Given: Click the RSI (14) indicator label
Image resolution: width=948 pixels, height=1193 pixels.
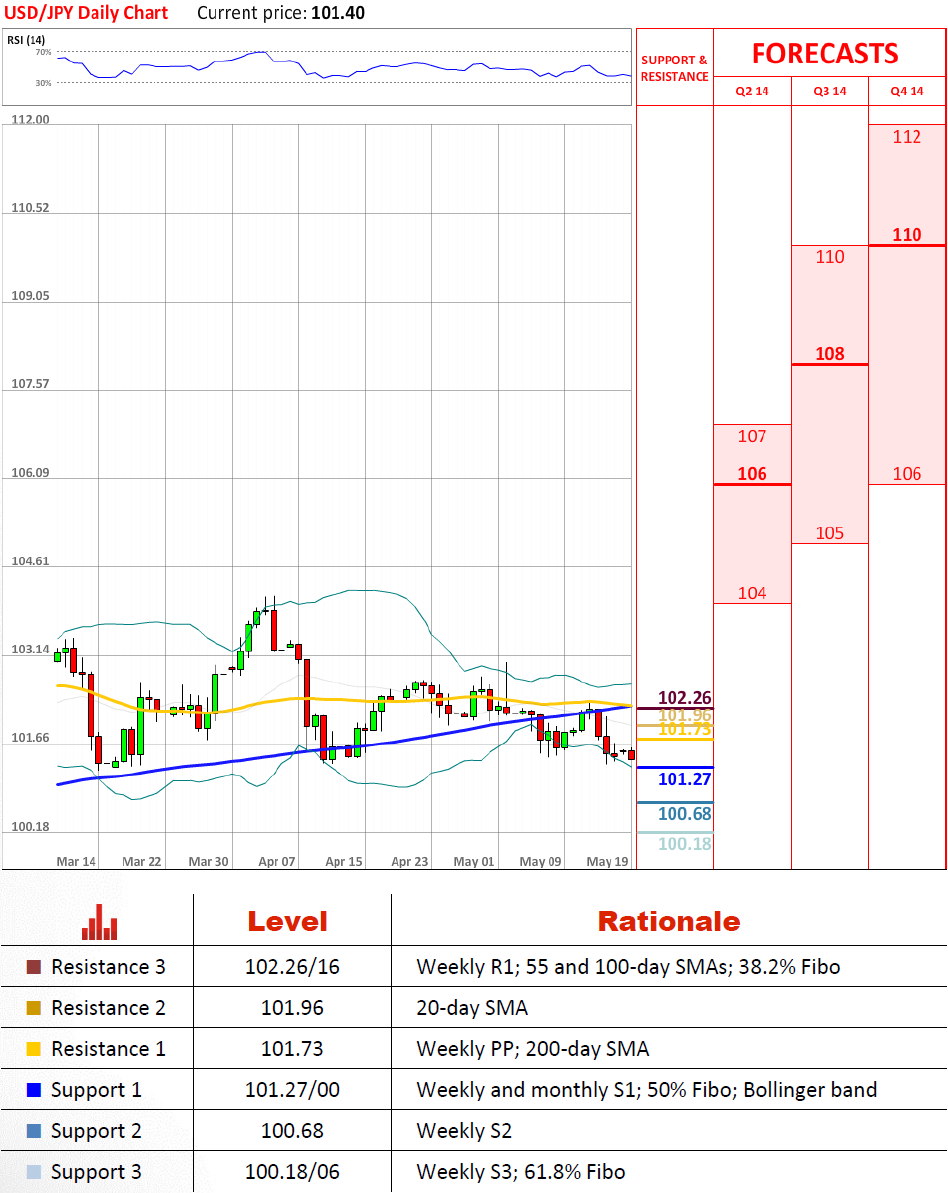Looking at the screenshot, I should 28,40.
